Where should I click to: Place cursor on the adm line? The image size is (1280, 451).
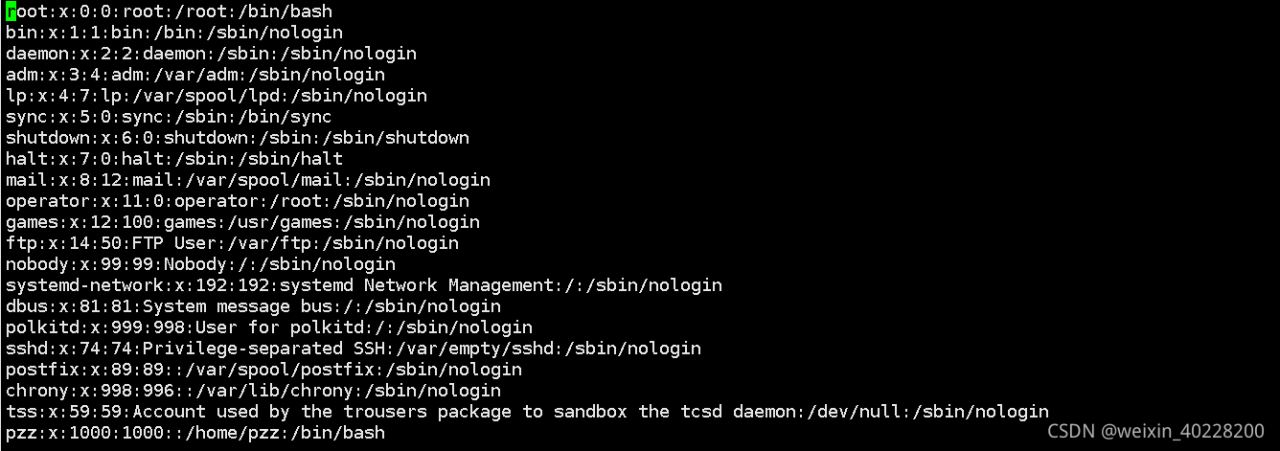195,75
